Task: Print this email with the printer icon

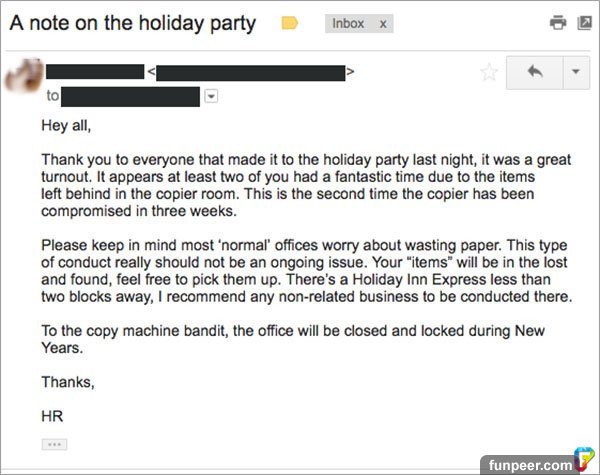Action: point(559,23)
